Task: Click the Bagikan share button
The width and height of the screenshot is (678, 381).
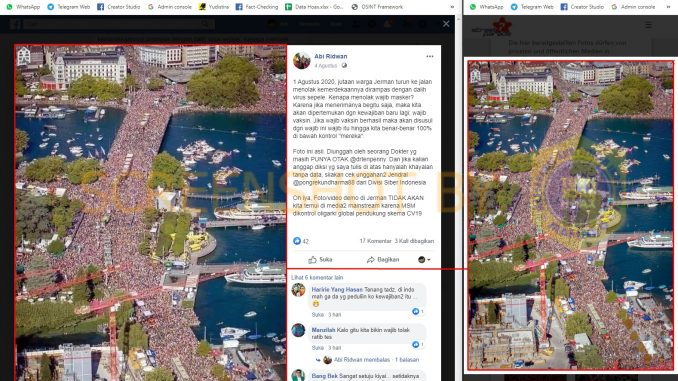Action: (383, 259)
